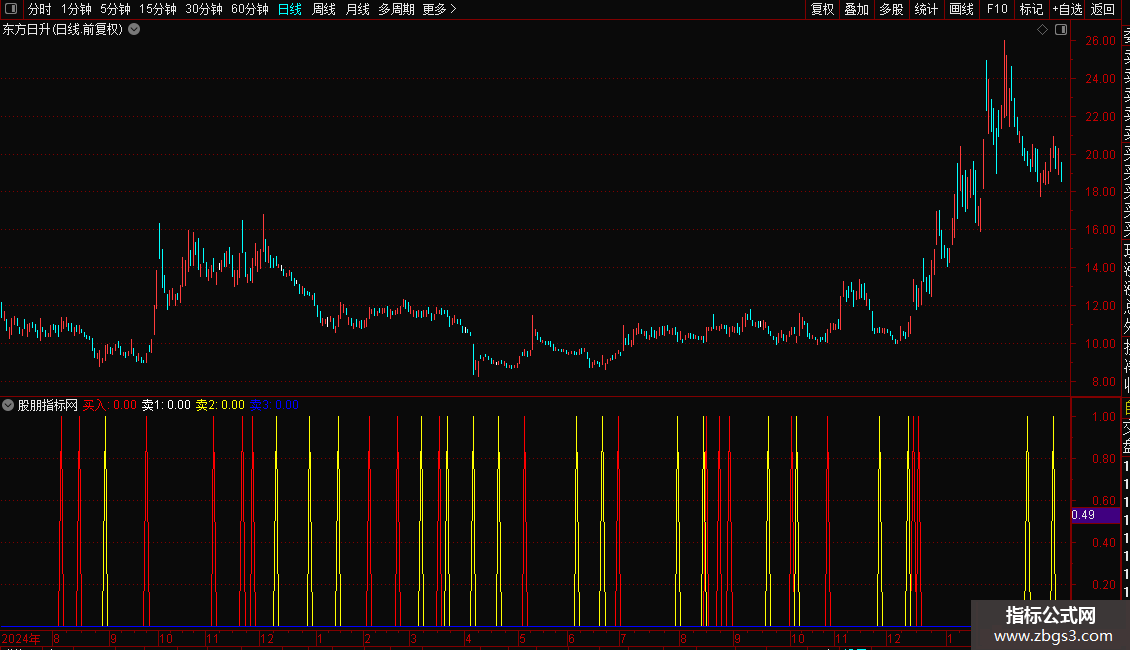Click the 东方日升(日线.前复权) chart title
Viewport: 1130px width, 650px height.
[63, 30]
